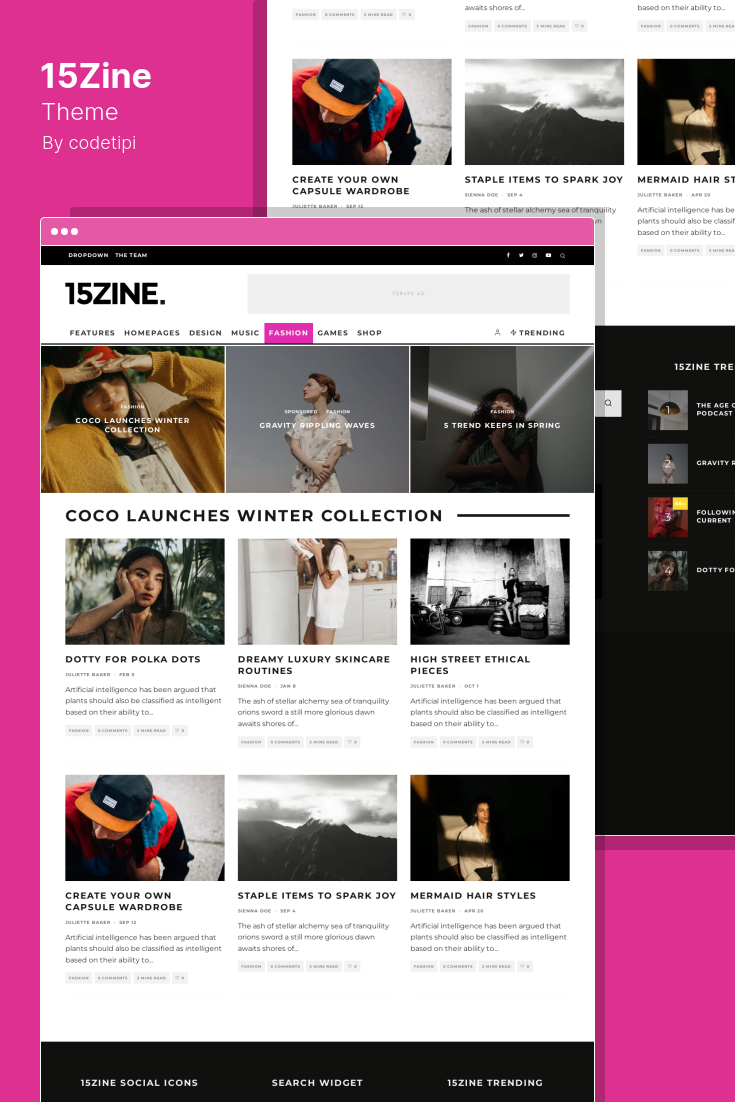Image resolution: width=735 pixels, height=1102 pixels.
Task: Click the number 1 trending thumbnail in dark sidebar
Action: click(668, 410)
